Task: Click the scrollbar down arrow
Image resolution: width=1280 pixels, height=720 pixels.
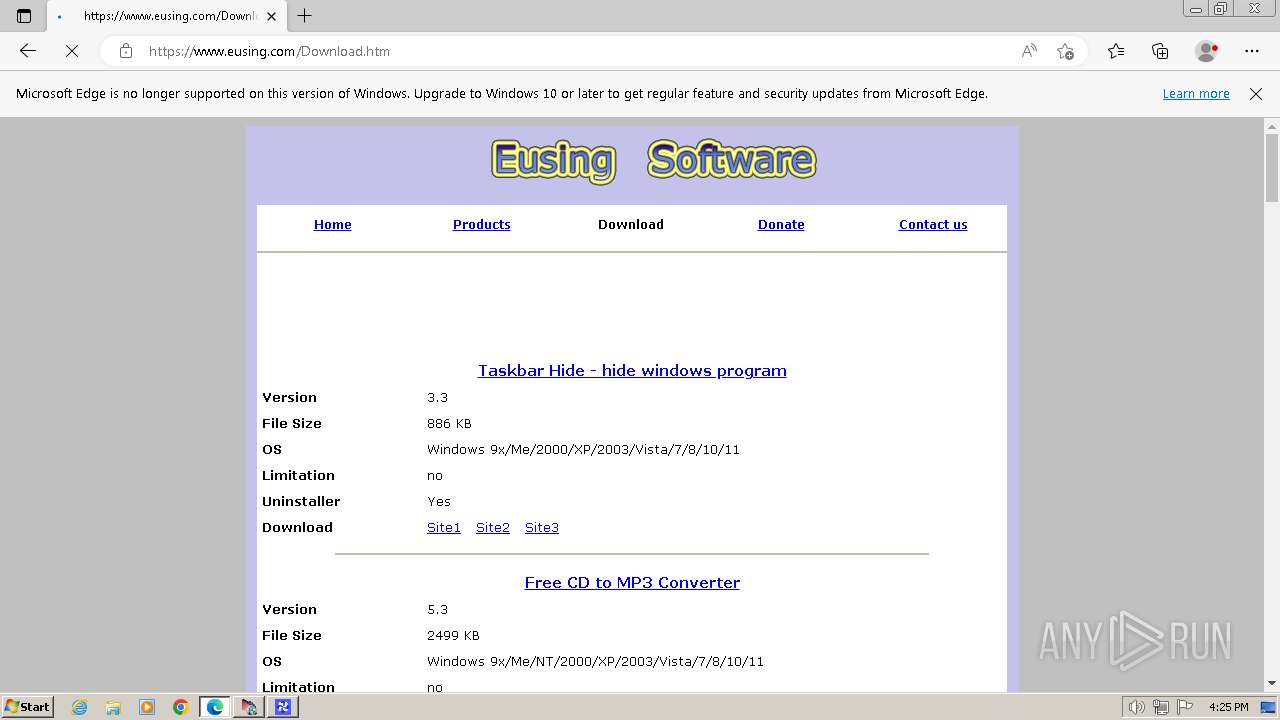Action: pos(1272,683)
